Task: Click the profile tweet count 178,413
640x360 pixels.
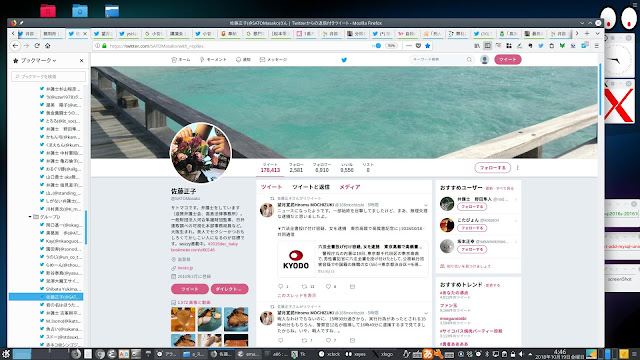Action: pos(270,170)
